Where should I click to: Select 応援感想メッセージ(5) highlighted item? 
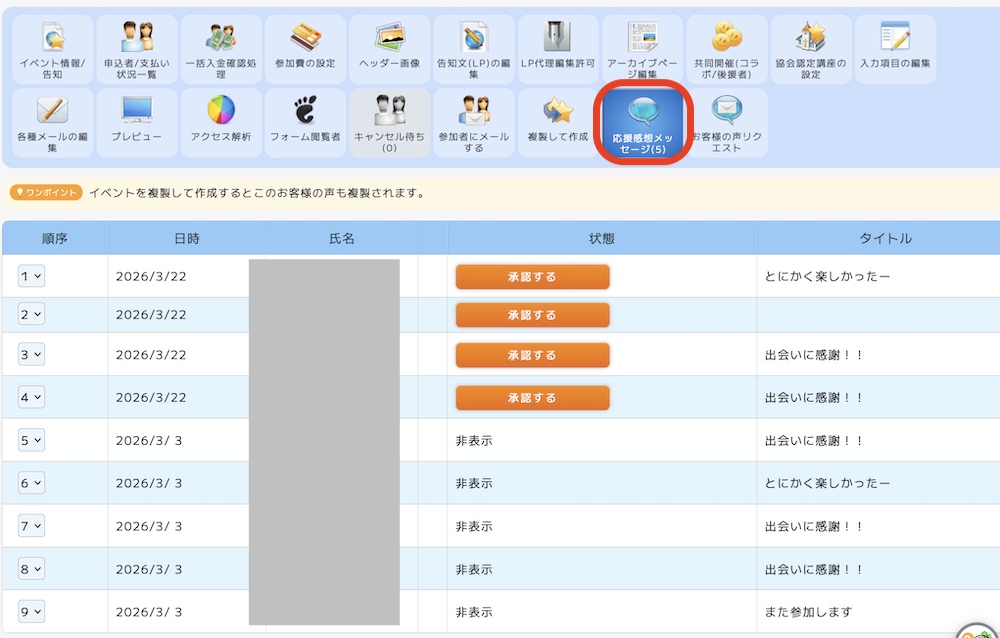(643, 123)
